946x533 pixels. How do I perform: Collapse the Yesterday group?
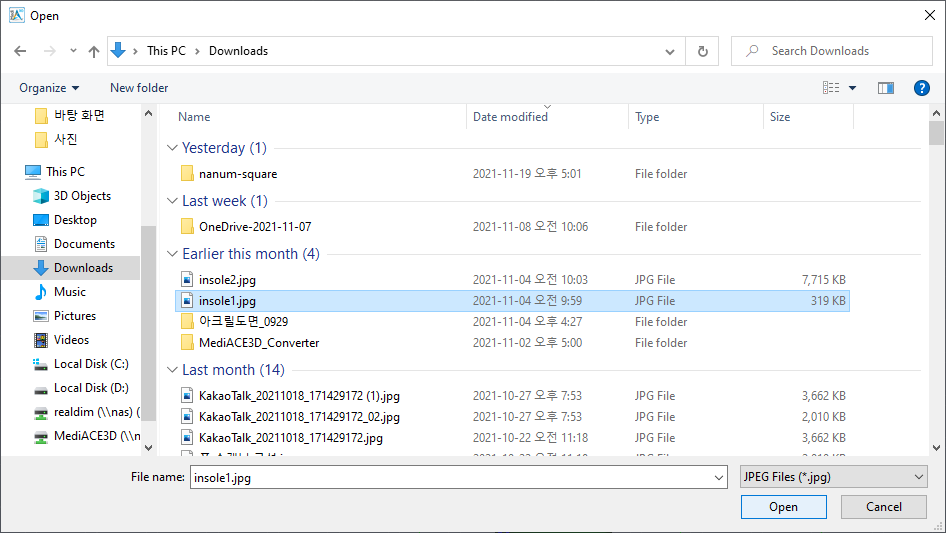coord(172,148)
